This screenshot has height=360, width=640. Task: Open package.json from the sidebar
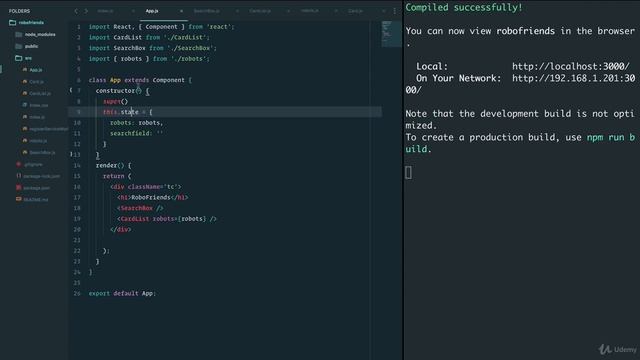pos(37,188)
